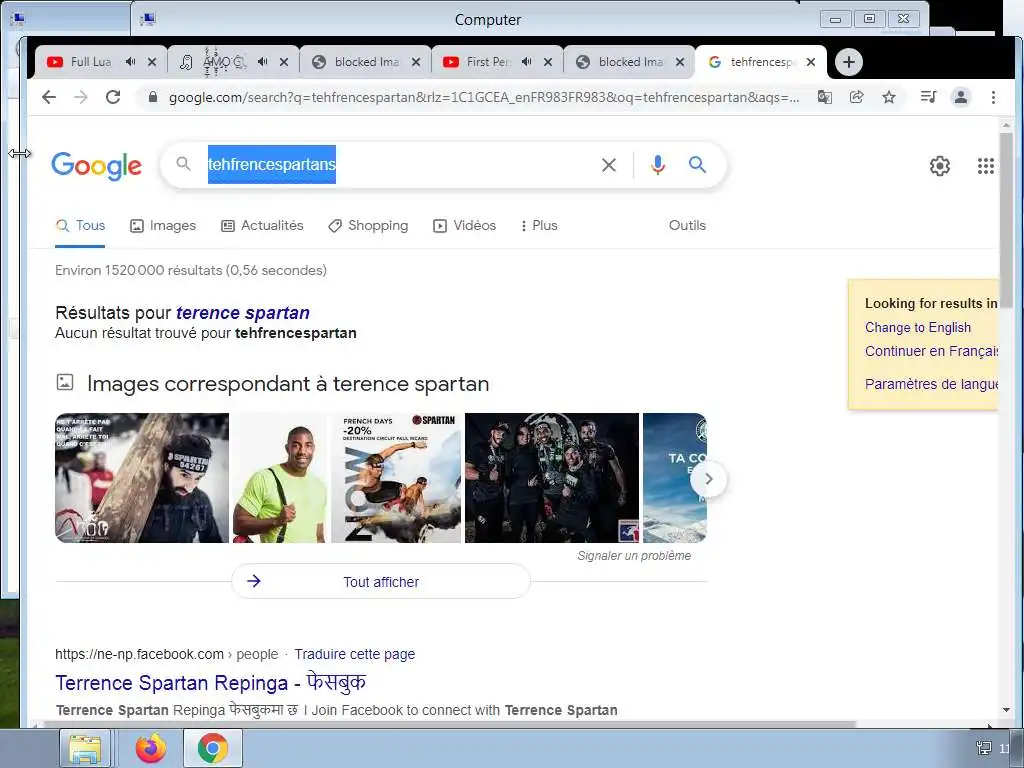Select the Actualités search filter

(262, 226)
